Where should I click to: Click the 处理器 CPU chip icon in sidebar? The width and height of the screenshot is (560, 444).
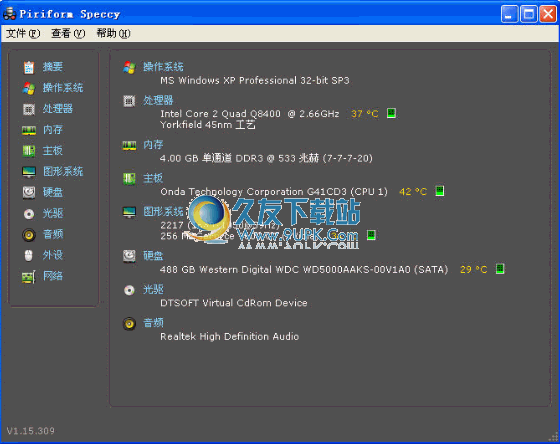pos(29,109)
